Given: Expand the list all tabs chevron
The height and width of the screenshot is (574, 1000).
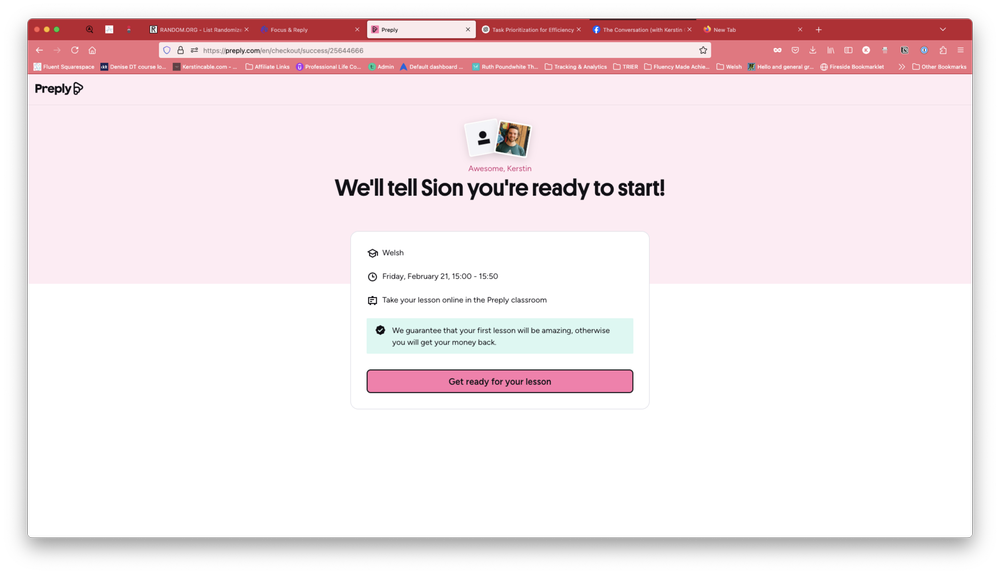Looking at the screenshot, I should (x=943, y=29).
